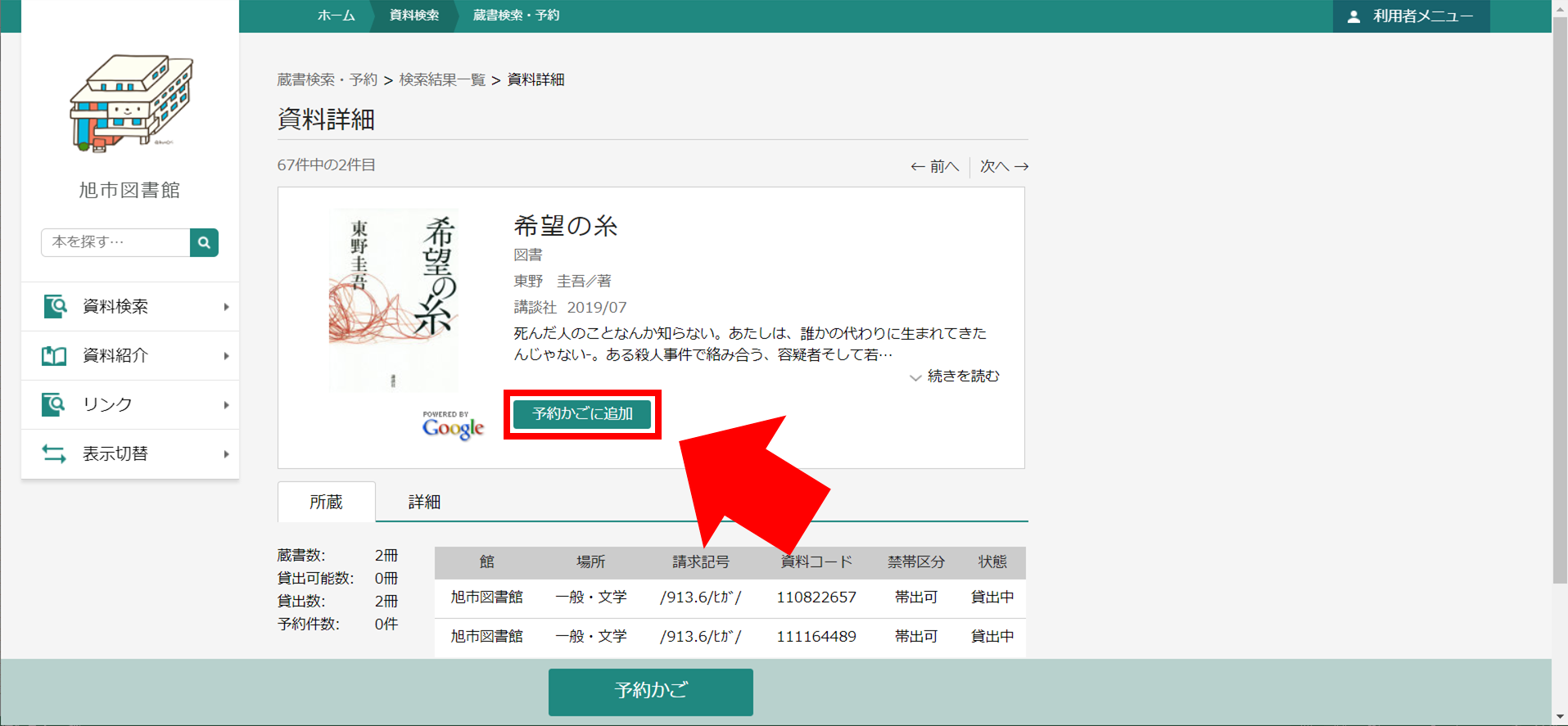Click 貸出中 status for code 110822657
The width and height of the screenshot is (1568, 726).
click(992, 597)
